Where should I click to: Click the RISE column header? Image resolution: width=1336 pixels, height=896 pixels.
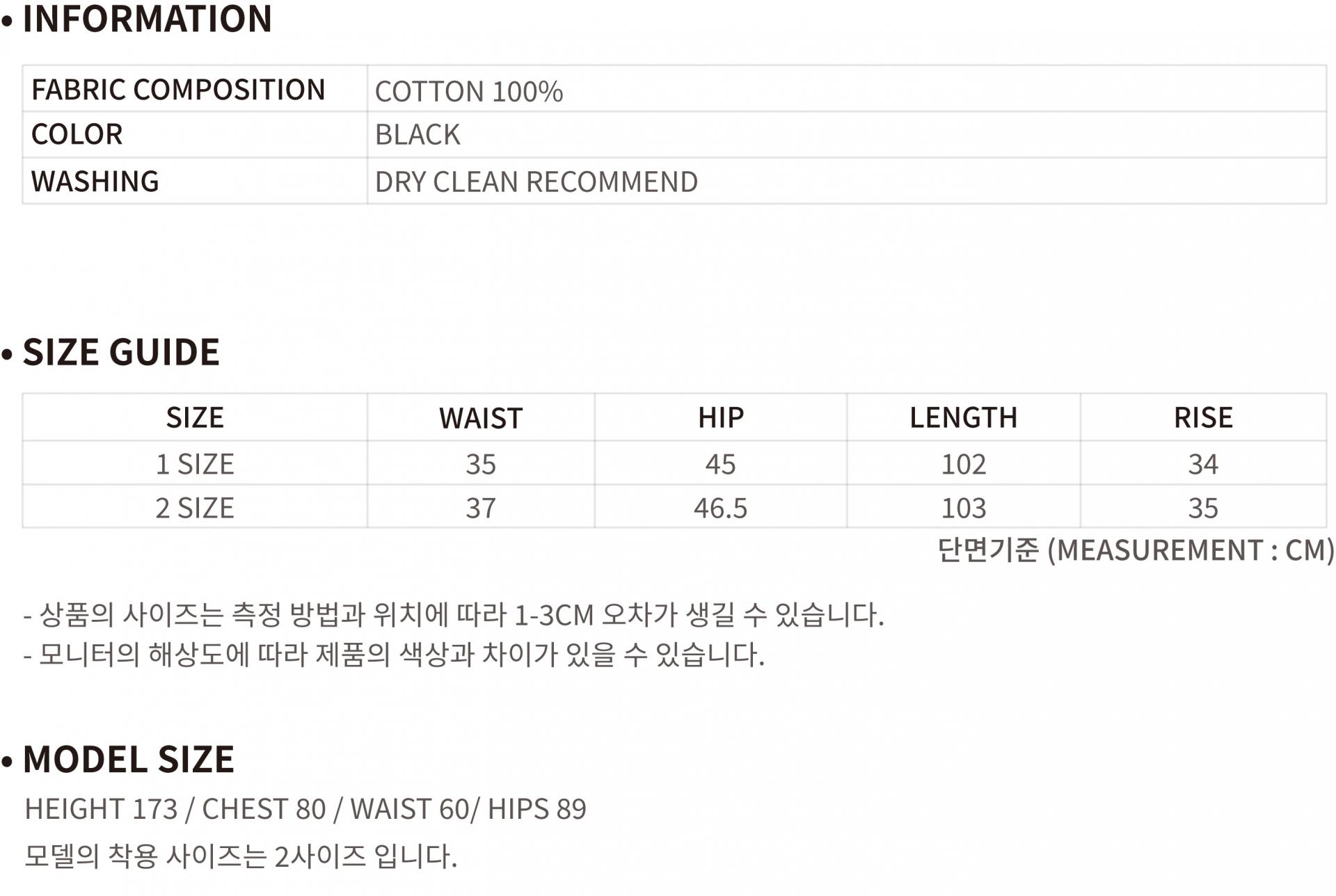(x=1203, y=417)
